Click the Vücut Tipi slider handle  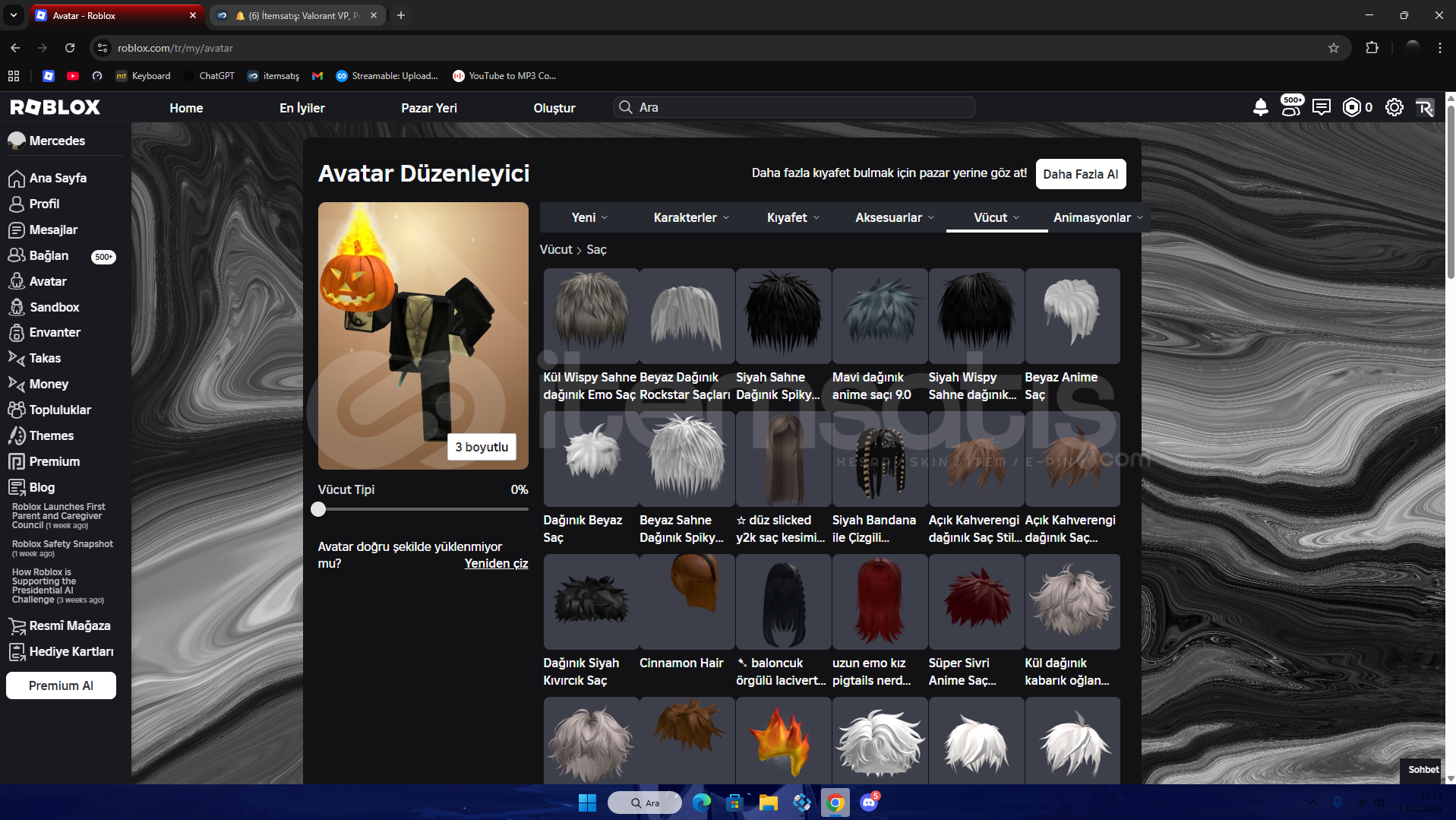318,509
